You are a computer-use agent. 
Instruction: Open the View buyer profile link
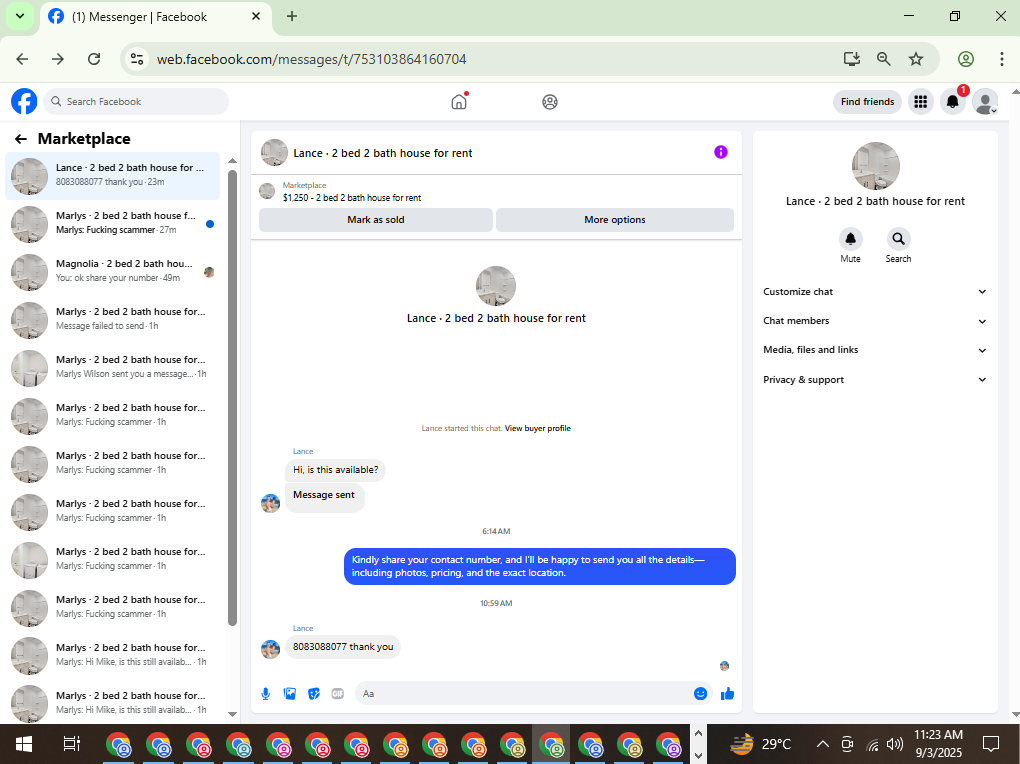click(537, 428)
